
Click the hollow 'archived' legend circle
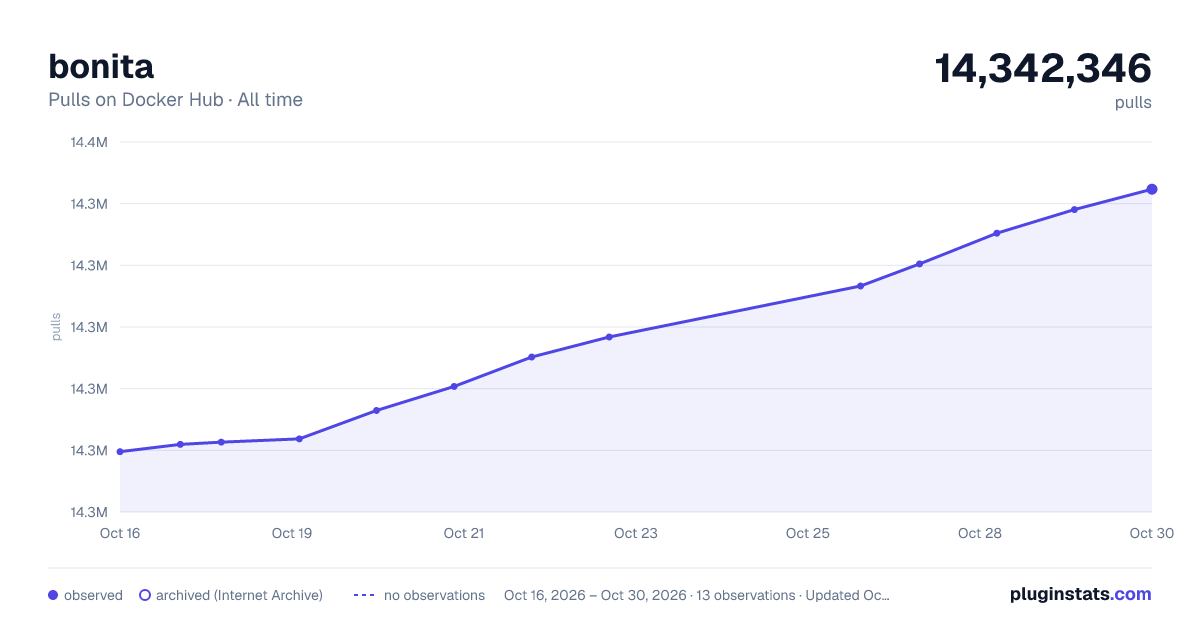[145, 595]
